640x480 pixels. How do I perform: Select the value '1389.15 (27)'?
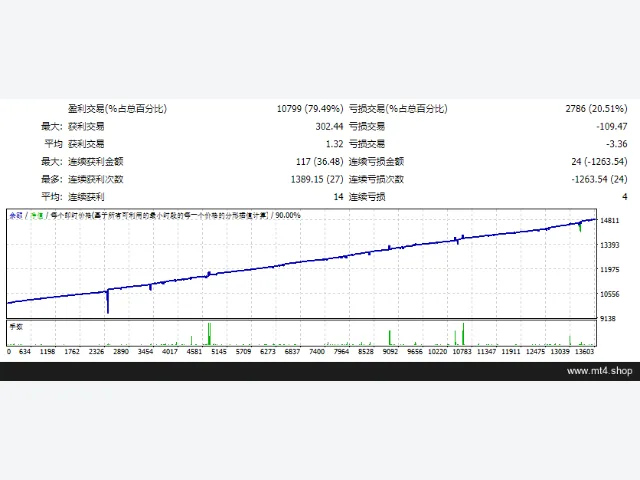point(317,179)
